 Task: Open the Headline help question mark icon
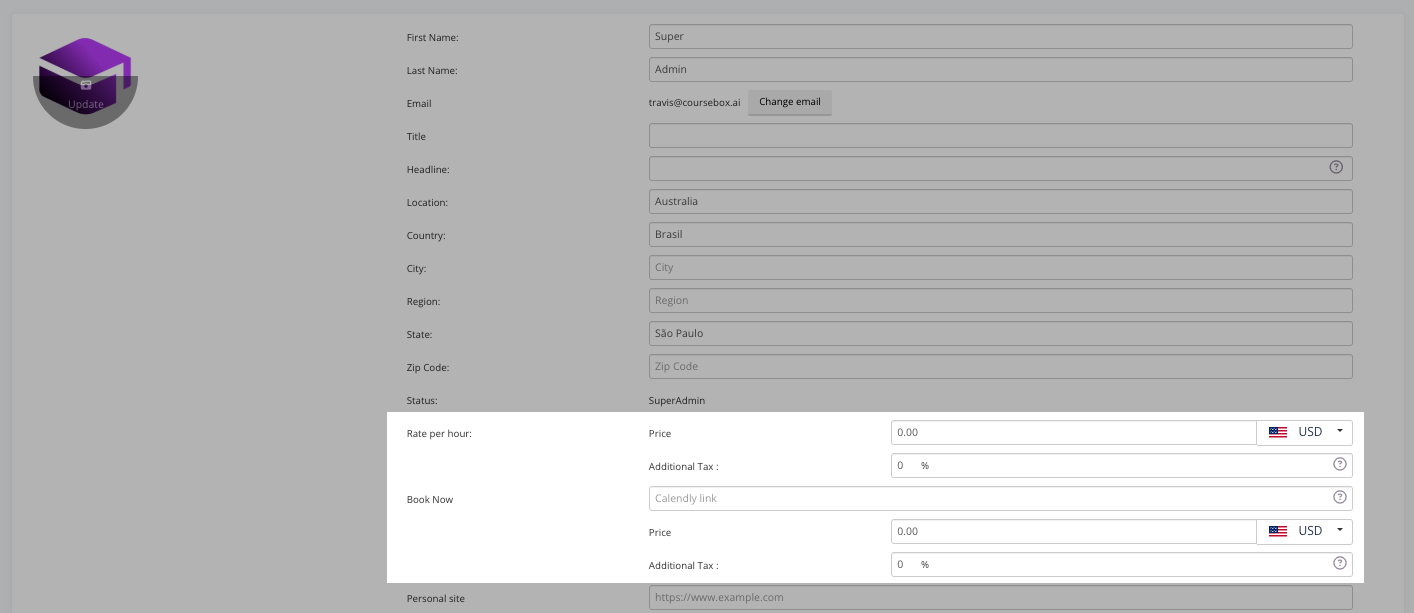click(1336, 168)
